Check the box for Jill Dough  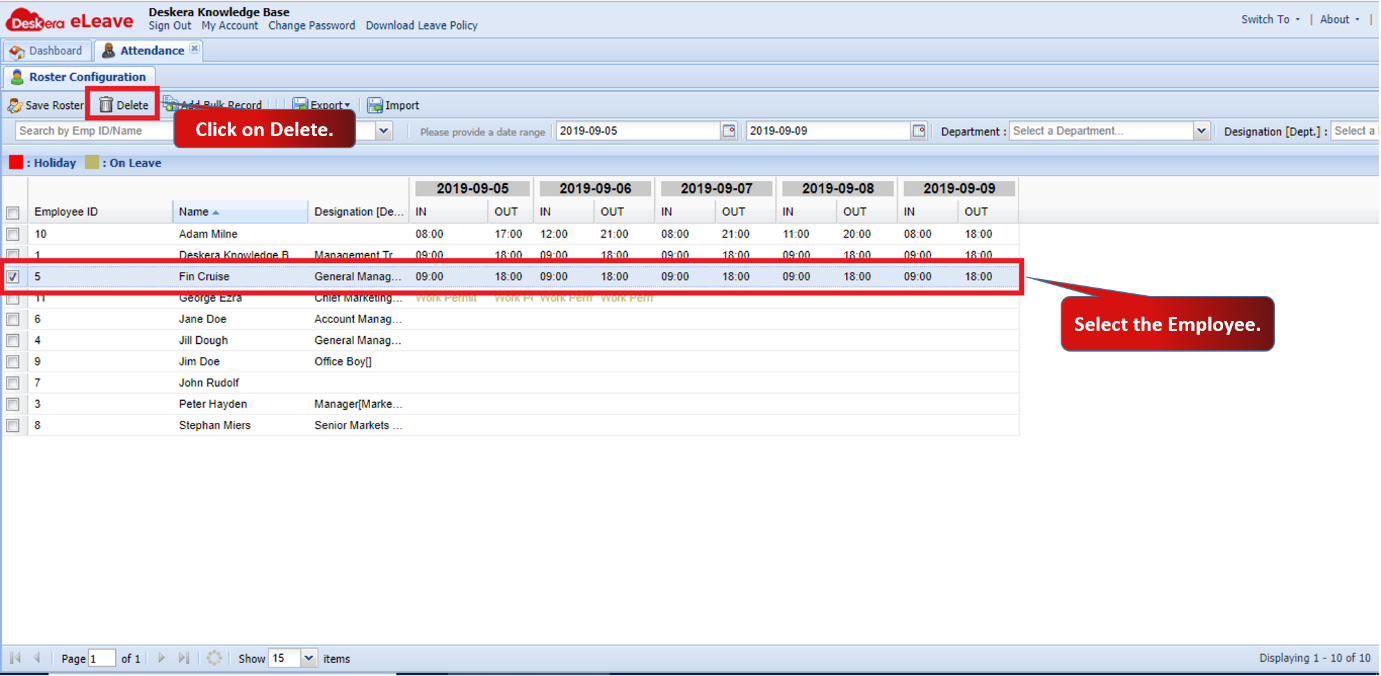coord(13,341)
